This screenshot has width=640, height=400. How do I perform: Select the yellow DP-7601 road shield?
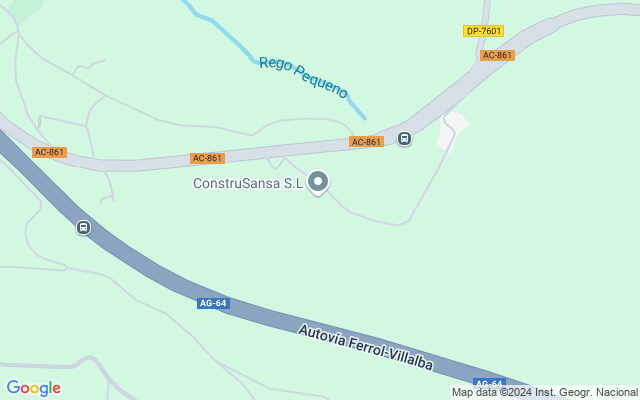click(483, 31)
